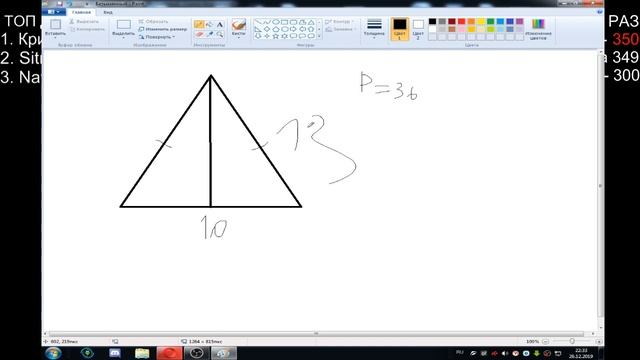Click the Select (Выделить) rectangle icon
The height and width of the screenshot is (360, 640).
pyautogui.click(x=124, y=24)
